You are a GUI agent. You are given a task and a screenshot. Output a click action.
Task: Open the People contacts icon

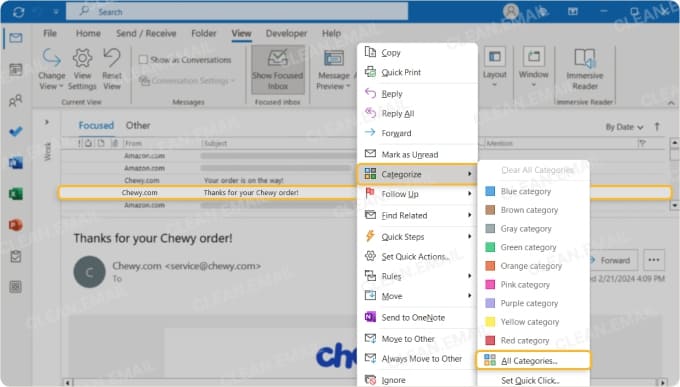click(16, 101)
